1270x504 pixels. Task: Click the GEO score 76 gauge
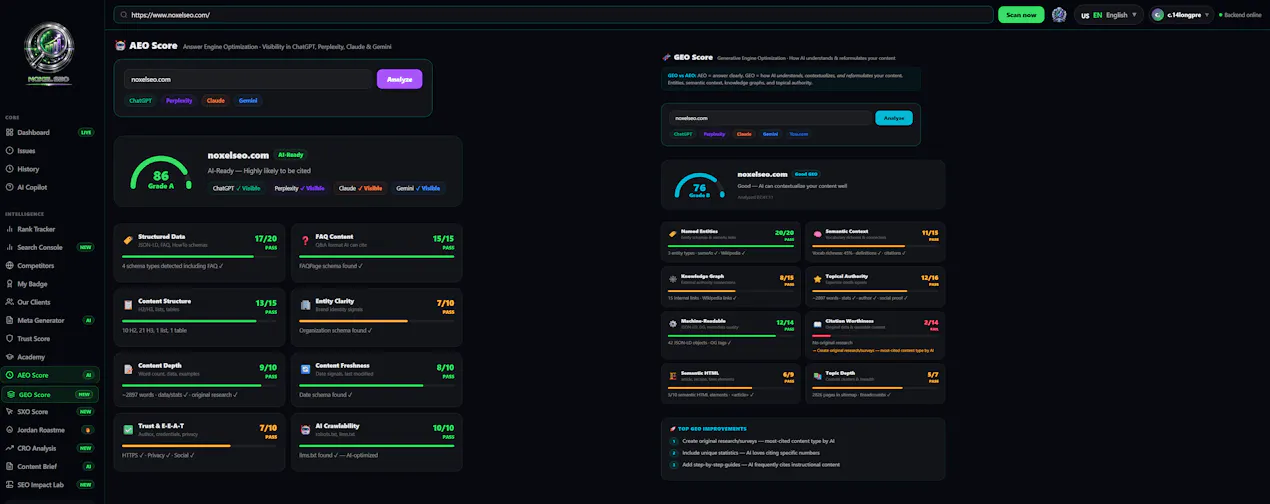tap(699, 185)
